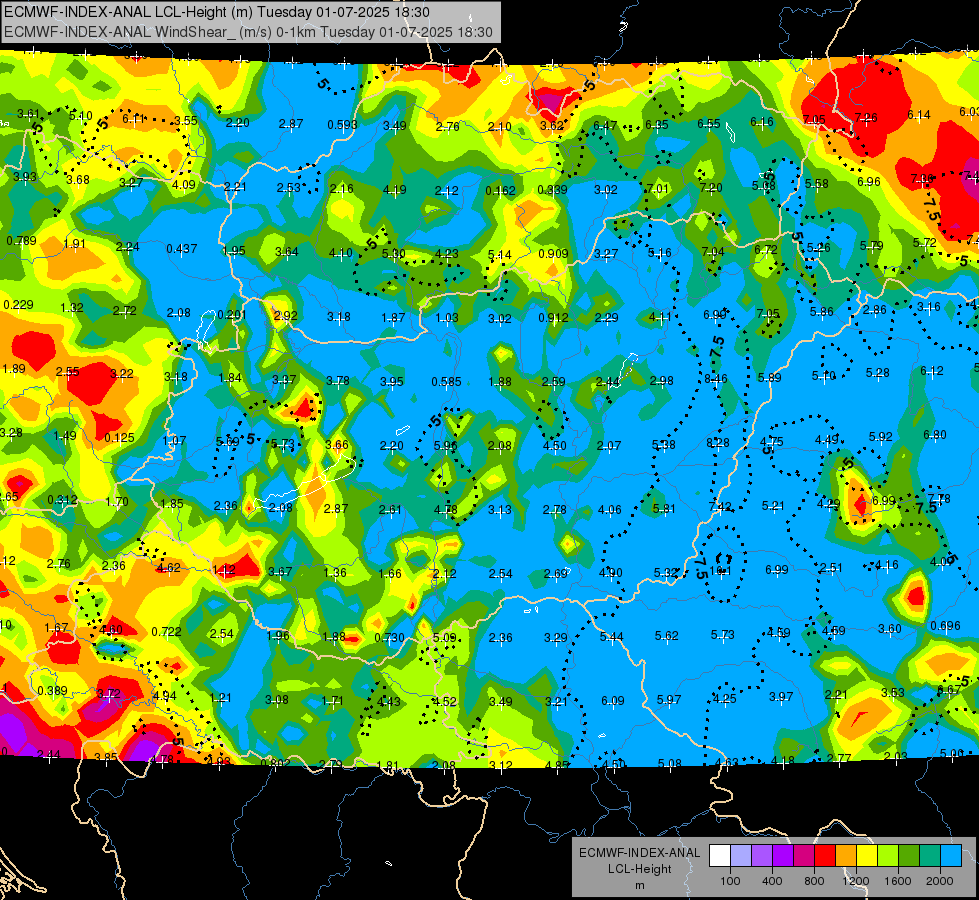Select the shear value 7.26
979x900 pixels.
(x=866, y=117)
